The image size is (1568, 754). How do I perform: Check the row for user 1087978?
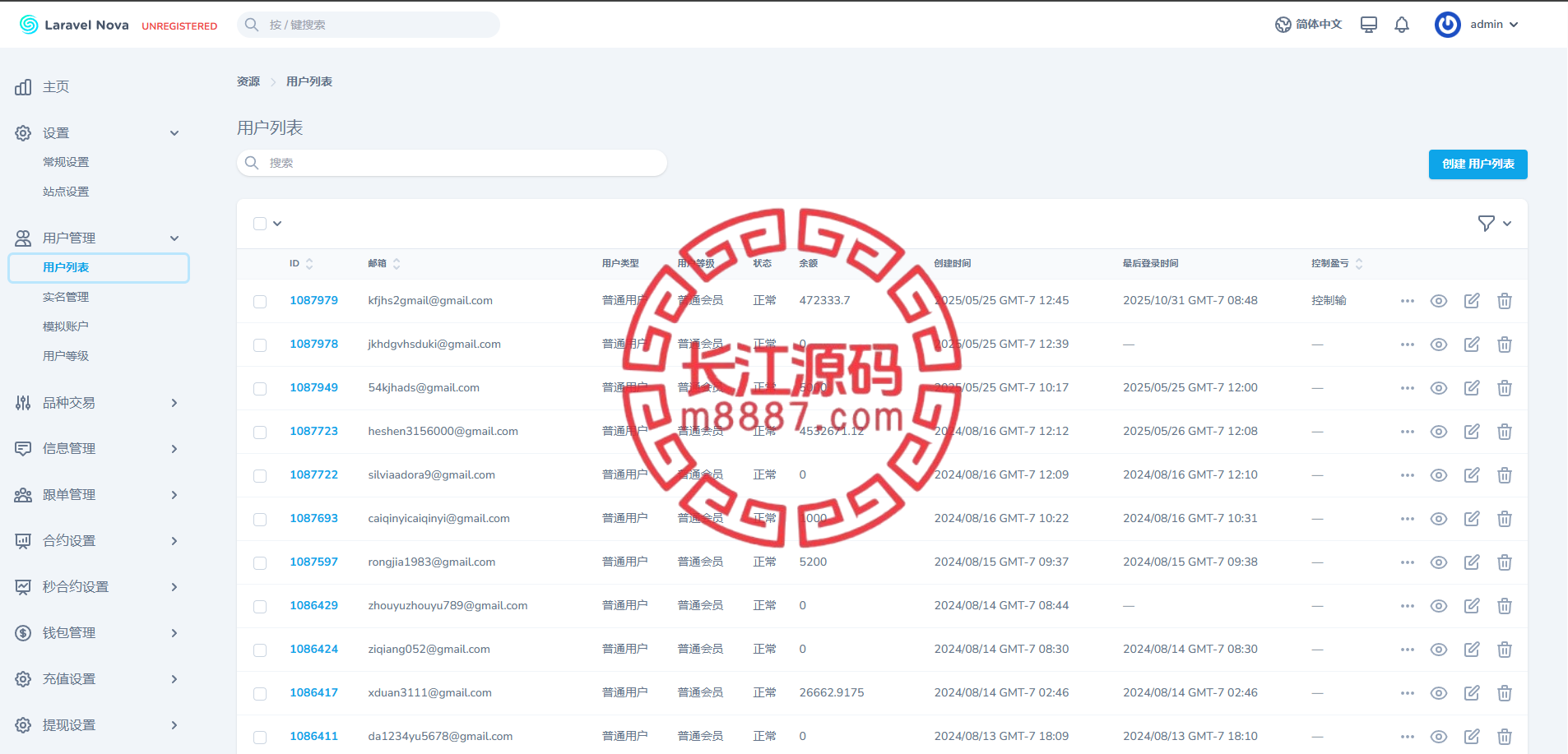click(x=260, y=345)
